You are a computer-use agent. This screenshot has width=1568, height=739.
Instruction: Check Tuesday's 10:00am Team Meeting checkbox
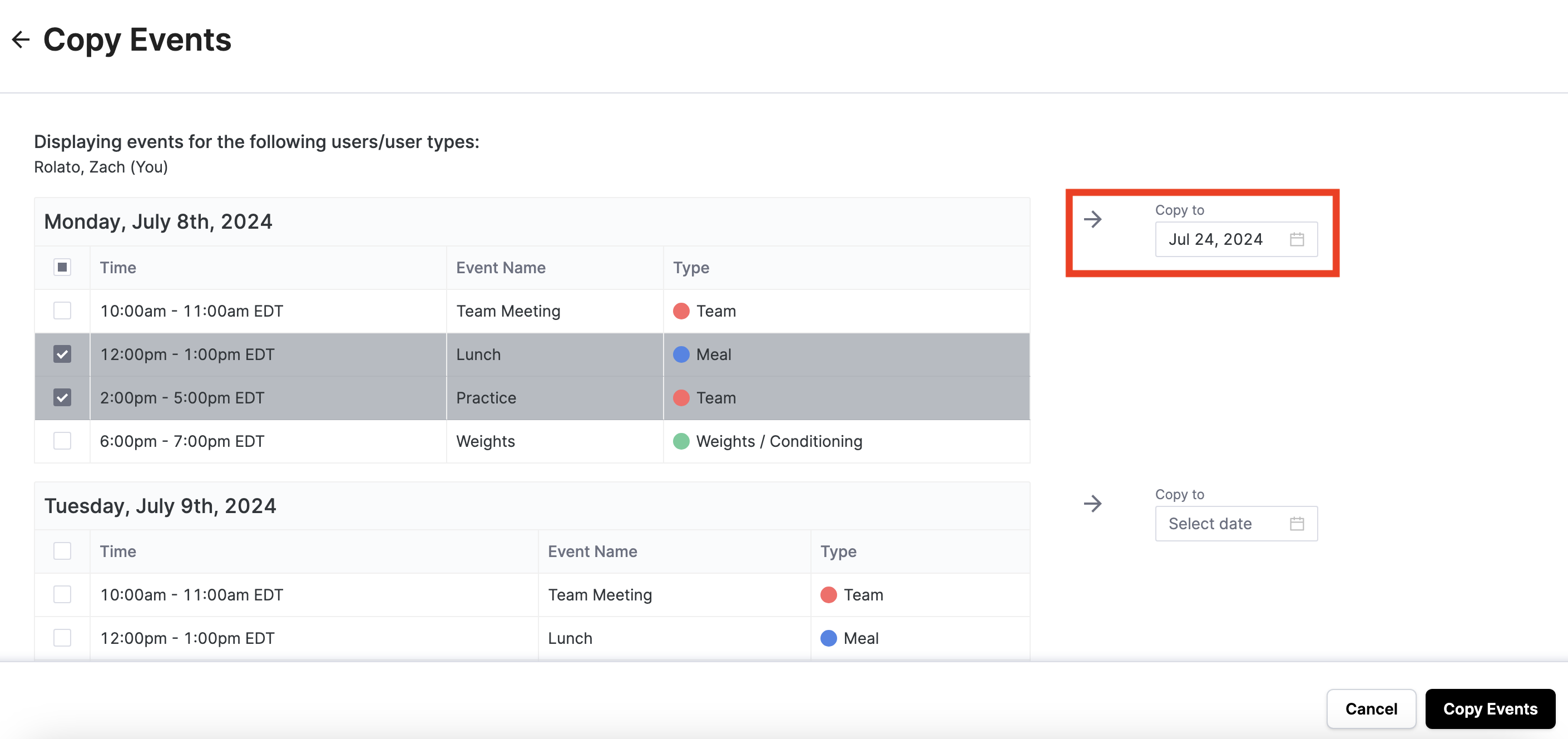[x=62, y=595]
